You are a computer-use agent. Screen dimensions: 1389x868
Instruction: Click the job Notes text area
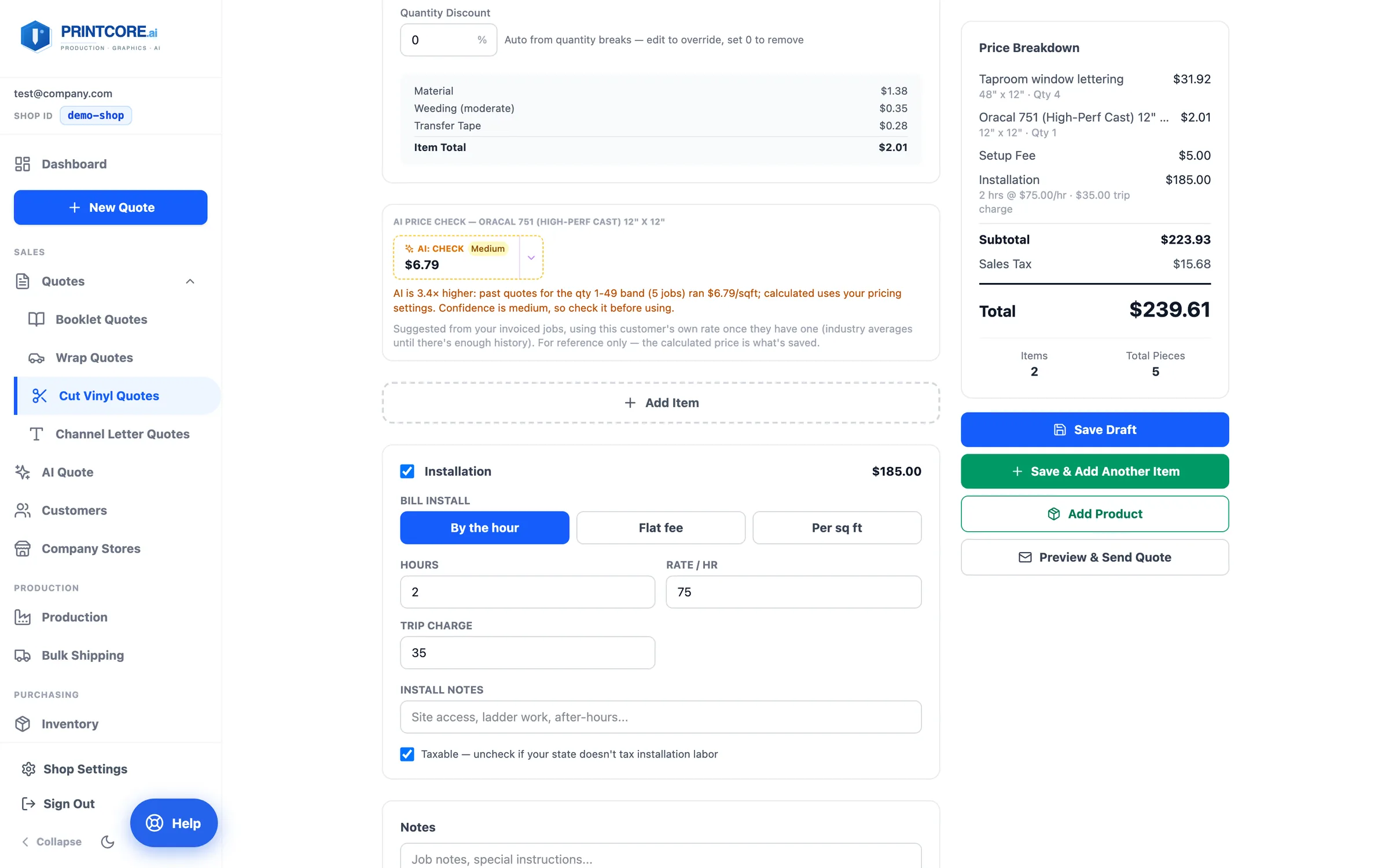pyautogui.click(x=660, y=856)
